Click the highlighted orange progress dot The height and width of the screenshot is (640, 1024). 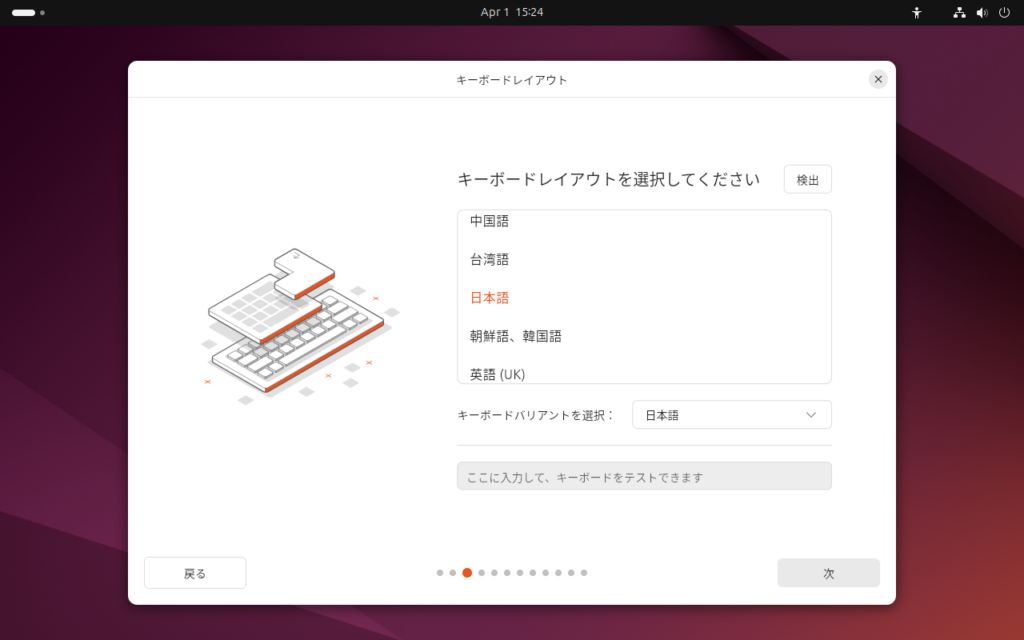[x=467, y=573]
